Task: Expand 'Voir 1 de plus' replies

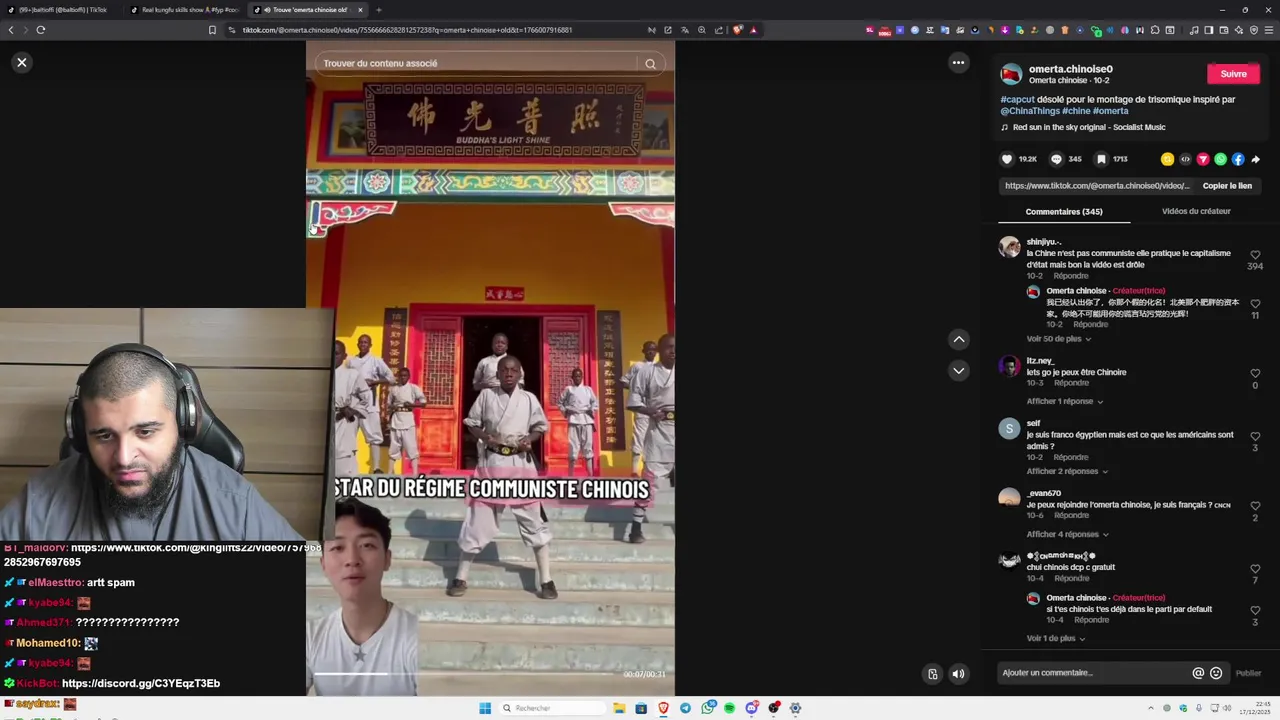Action: tap(1055, 638)
